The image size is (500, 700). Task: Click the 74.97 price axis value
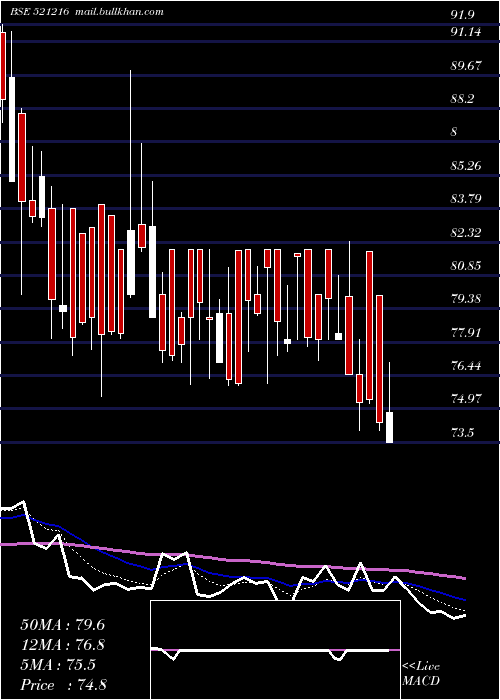[x=466, y=399]
